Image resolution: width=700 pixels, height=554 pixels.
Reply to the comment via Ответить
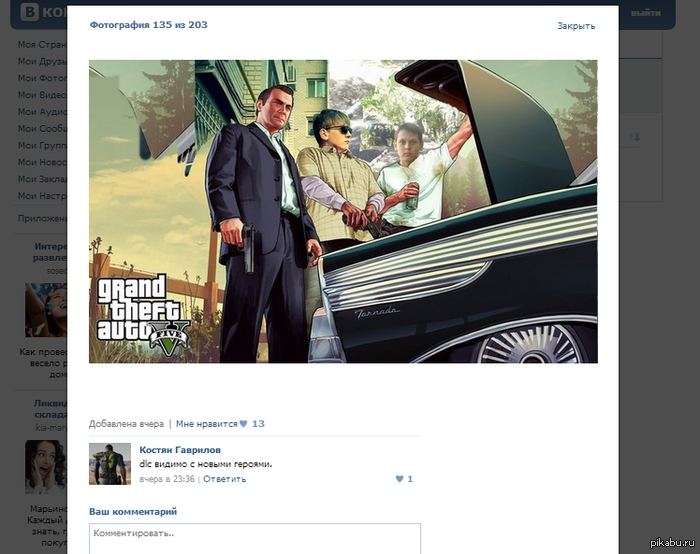pyautogui.click(x=225, y=479)
